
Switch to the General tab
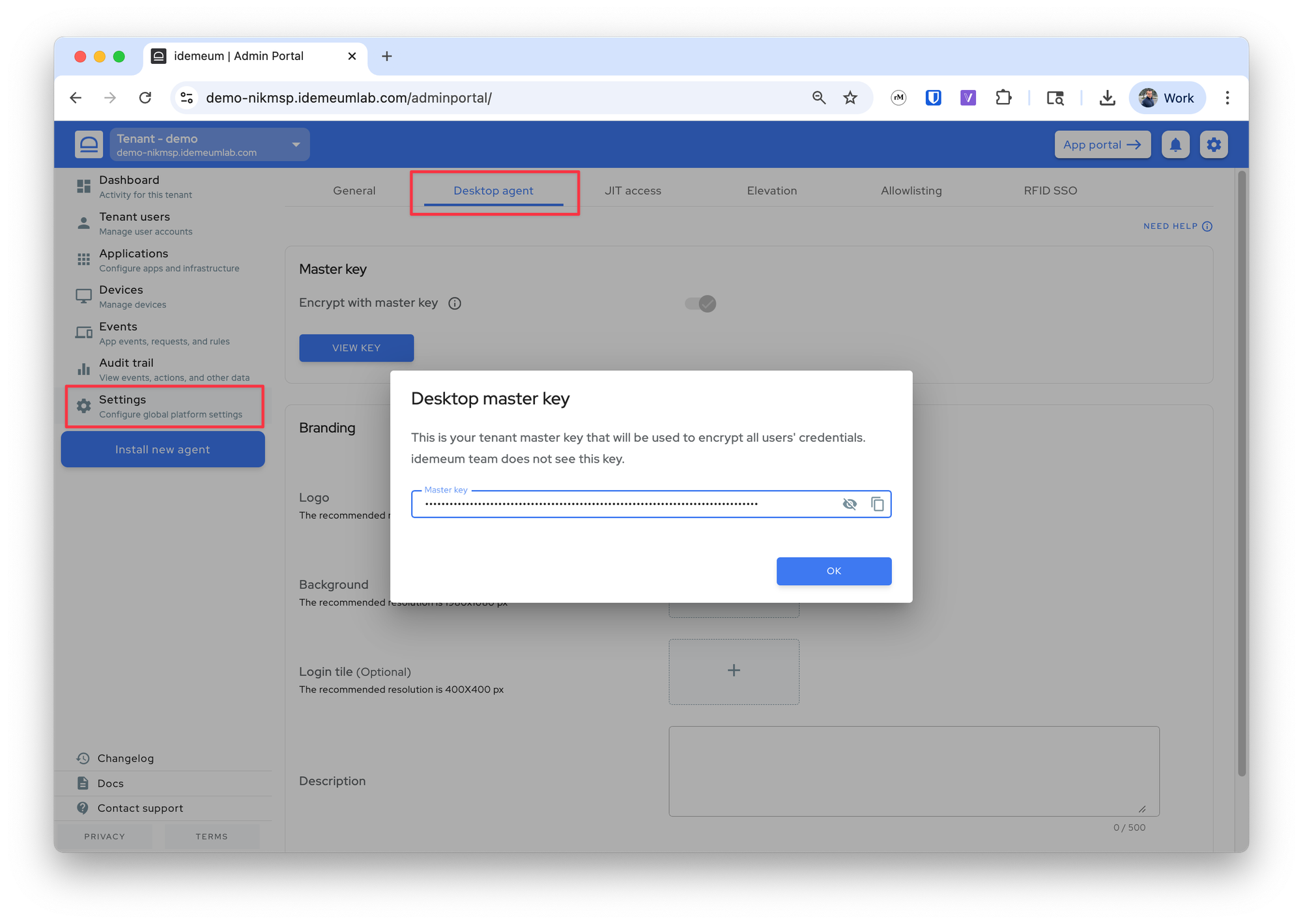[x=354, y=190]
